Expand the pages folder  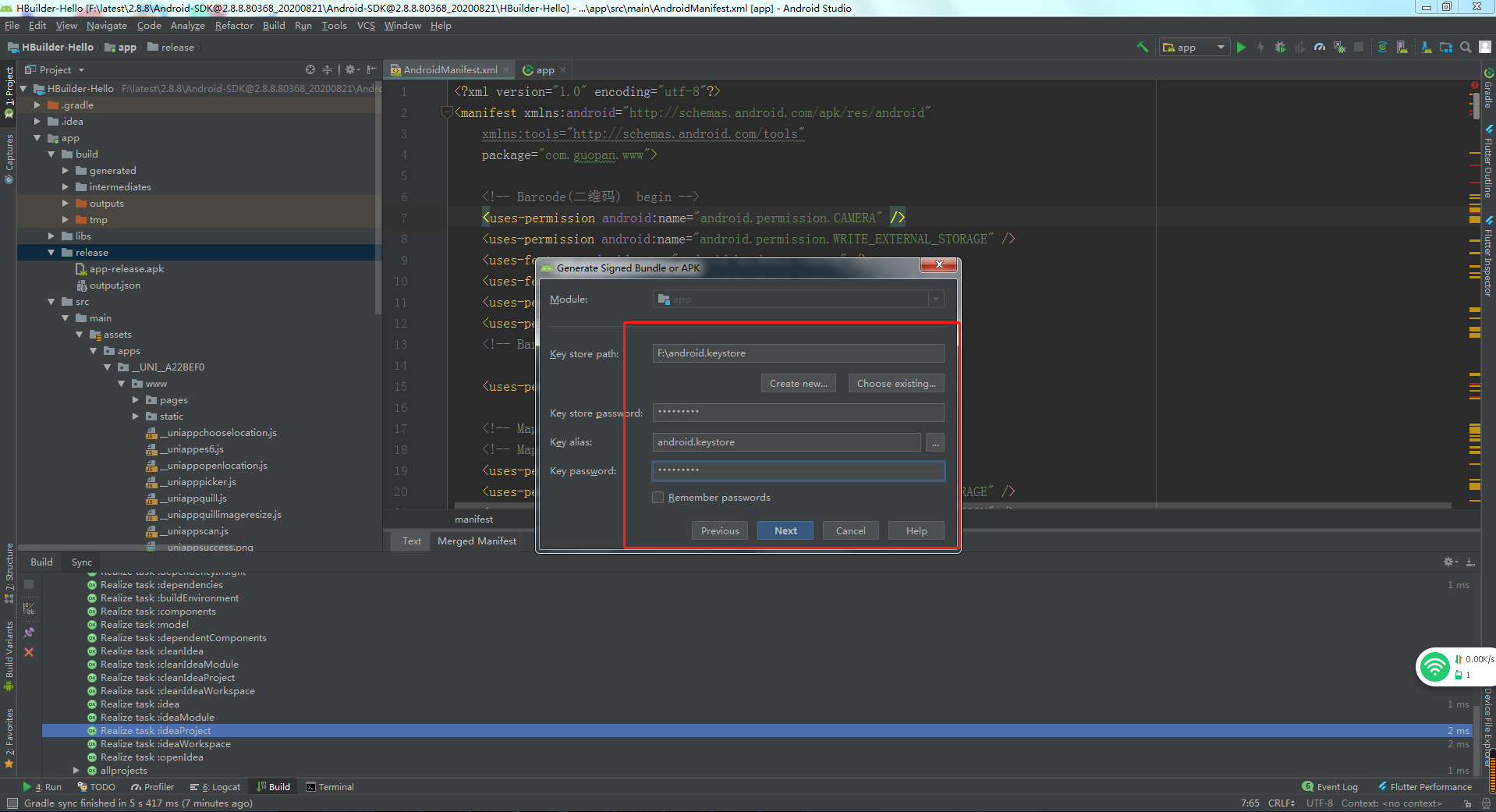[x=136, y=400]
